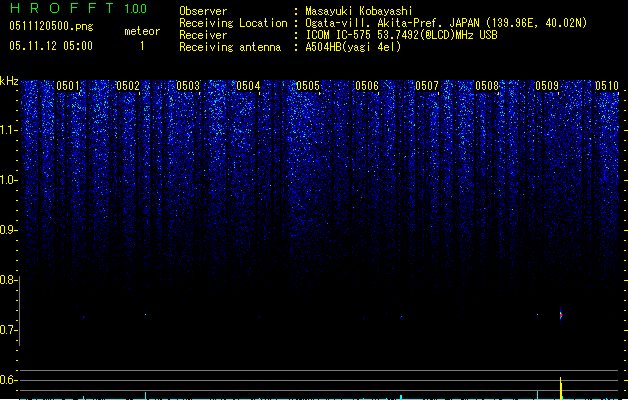Click the yellow intensity spike at bottom
Image resolution: width=629 pixels, height=400 pixels.
click(x=561, y=388)
